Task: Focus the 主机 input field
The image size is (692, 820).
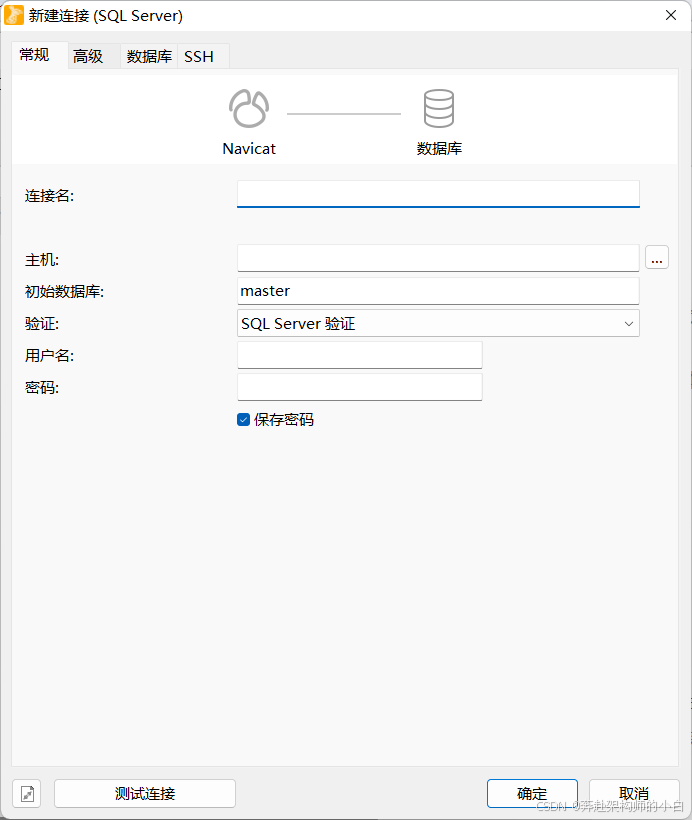Action: (x=438, y=258)
